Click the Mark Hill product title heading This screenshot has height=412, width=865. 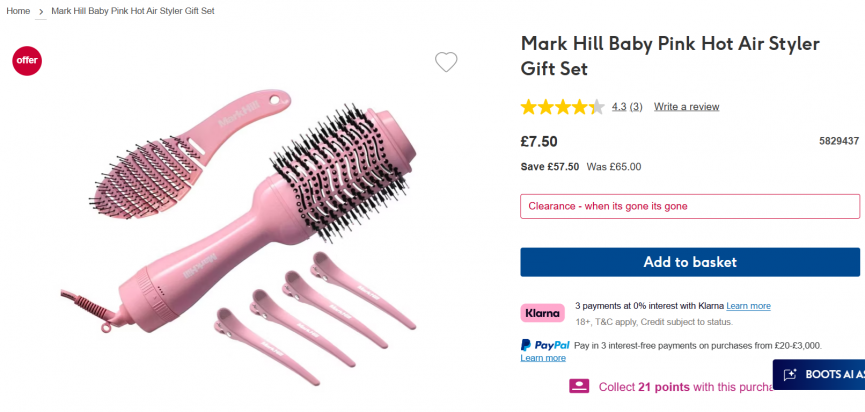tap(670, 56)
